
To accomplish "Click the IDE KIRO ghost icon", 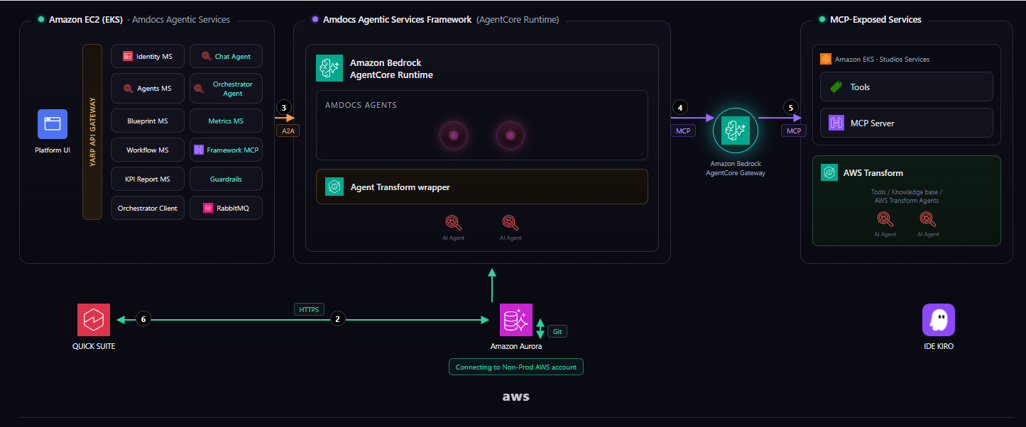I will pyautogui.click(x=938, y=320).
